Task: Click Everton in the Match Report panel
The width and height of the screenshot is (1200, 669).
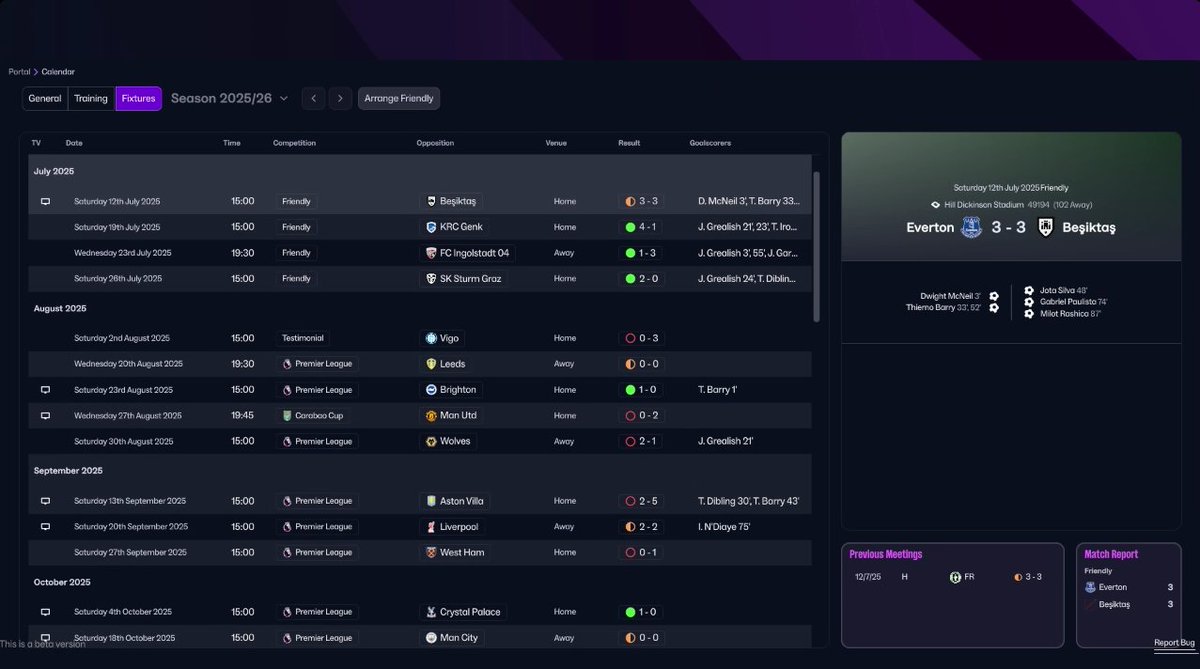Action: click(1113, 587)
